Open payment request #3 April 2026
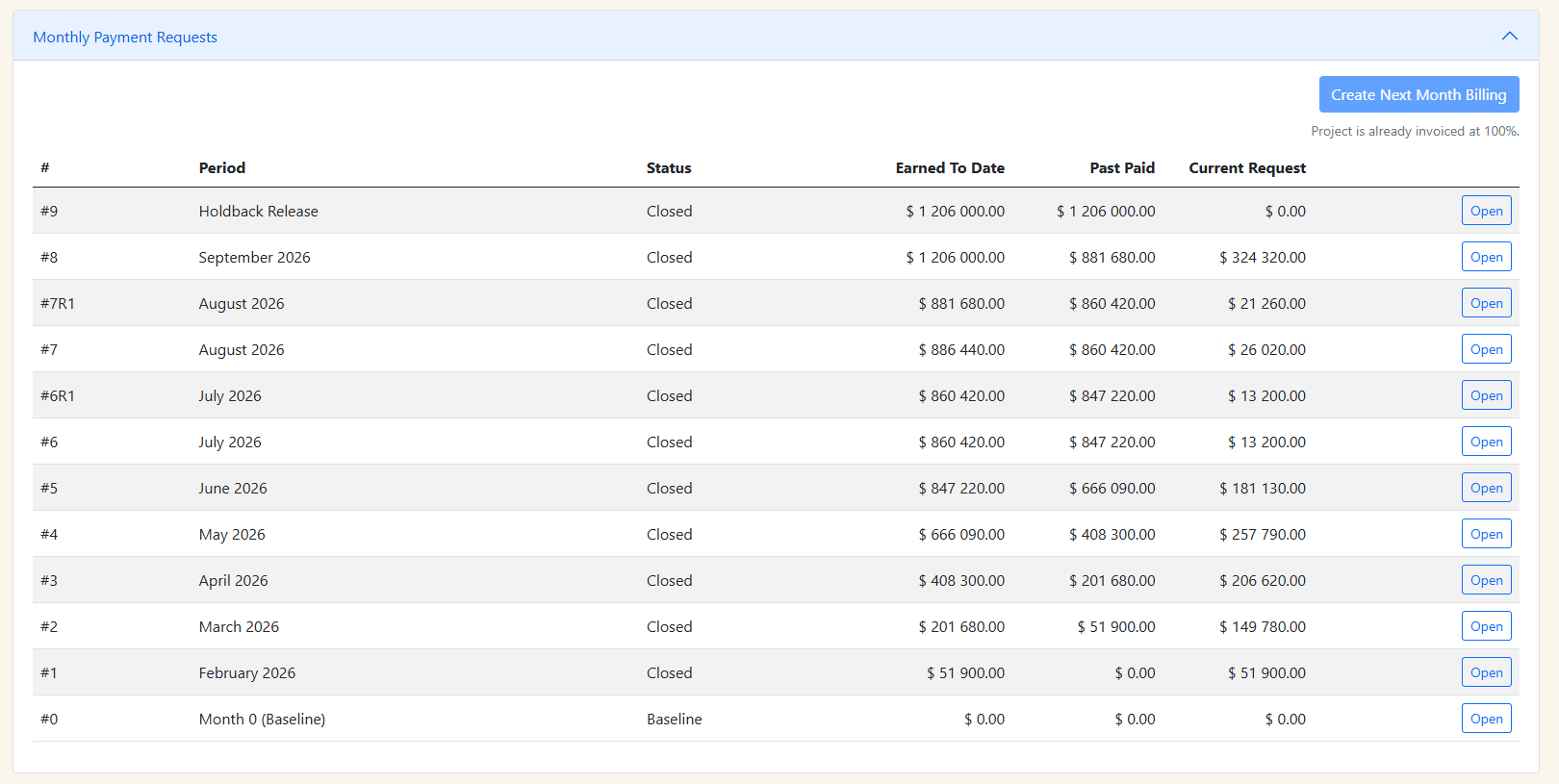1559x784 pixels. click(1486, 580)
